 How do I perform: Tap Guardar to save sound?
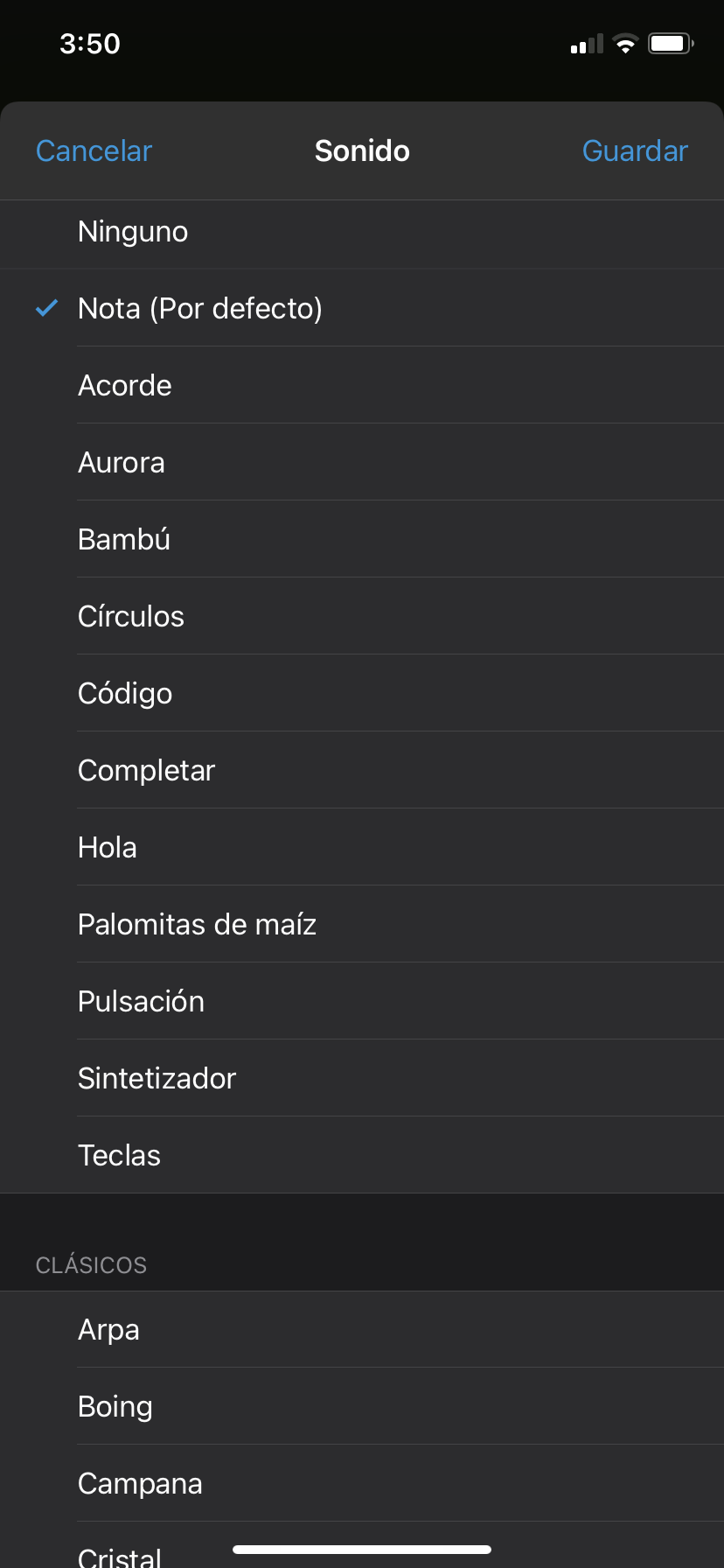635,151
